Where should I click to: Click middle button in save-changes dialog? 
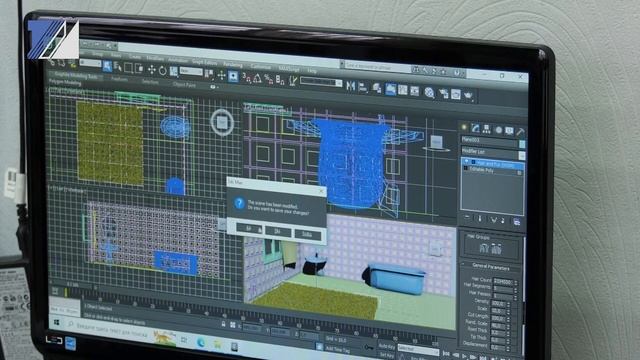click(278, 231)
